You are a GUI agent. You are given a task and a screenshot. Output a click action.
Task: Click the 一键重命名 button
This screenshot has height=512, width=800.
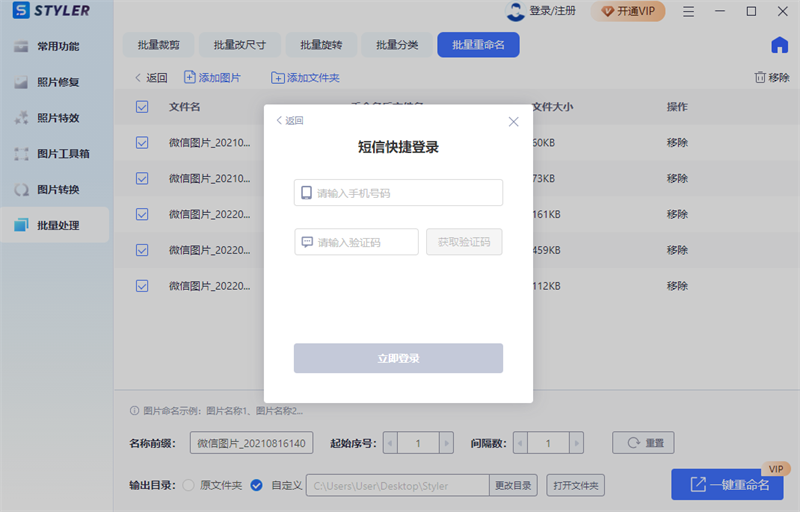[727, 485]
